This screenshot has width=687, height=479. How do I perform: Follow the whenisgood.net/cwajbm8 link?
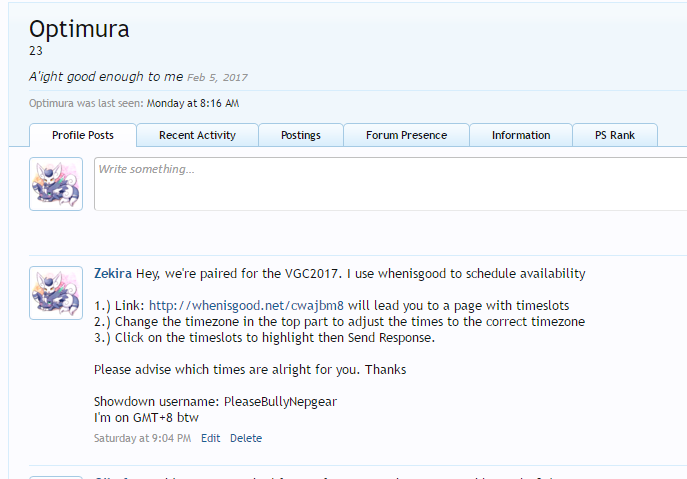[247, 305]
